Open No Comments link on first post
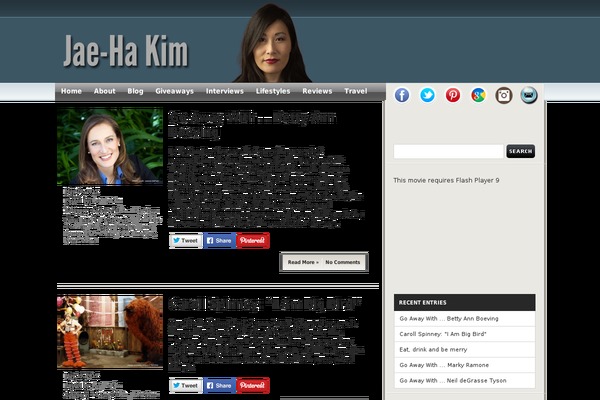 point(342,262)
